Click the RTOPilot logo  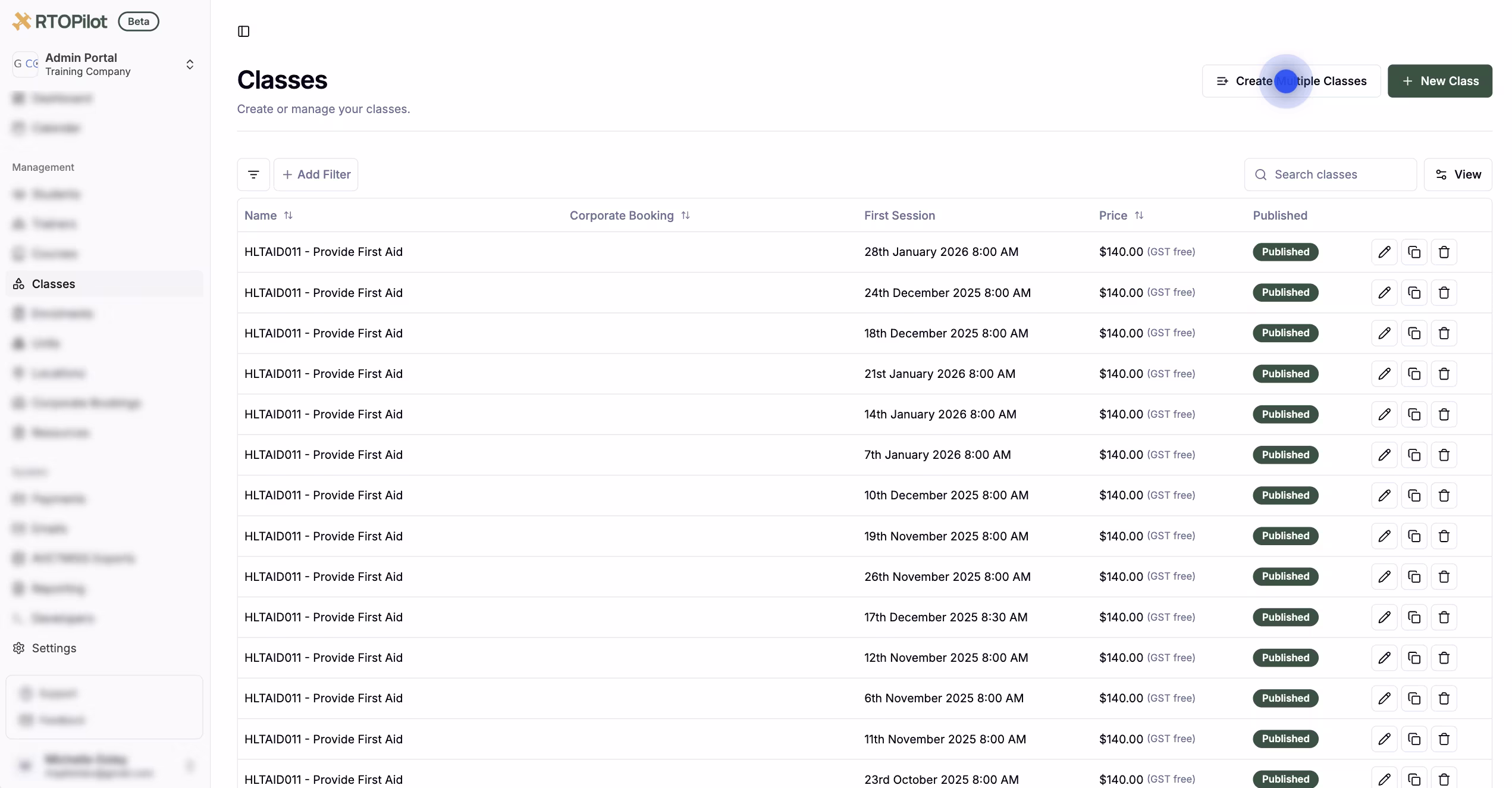coord(60,21)
